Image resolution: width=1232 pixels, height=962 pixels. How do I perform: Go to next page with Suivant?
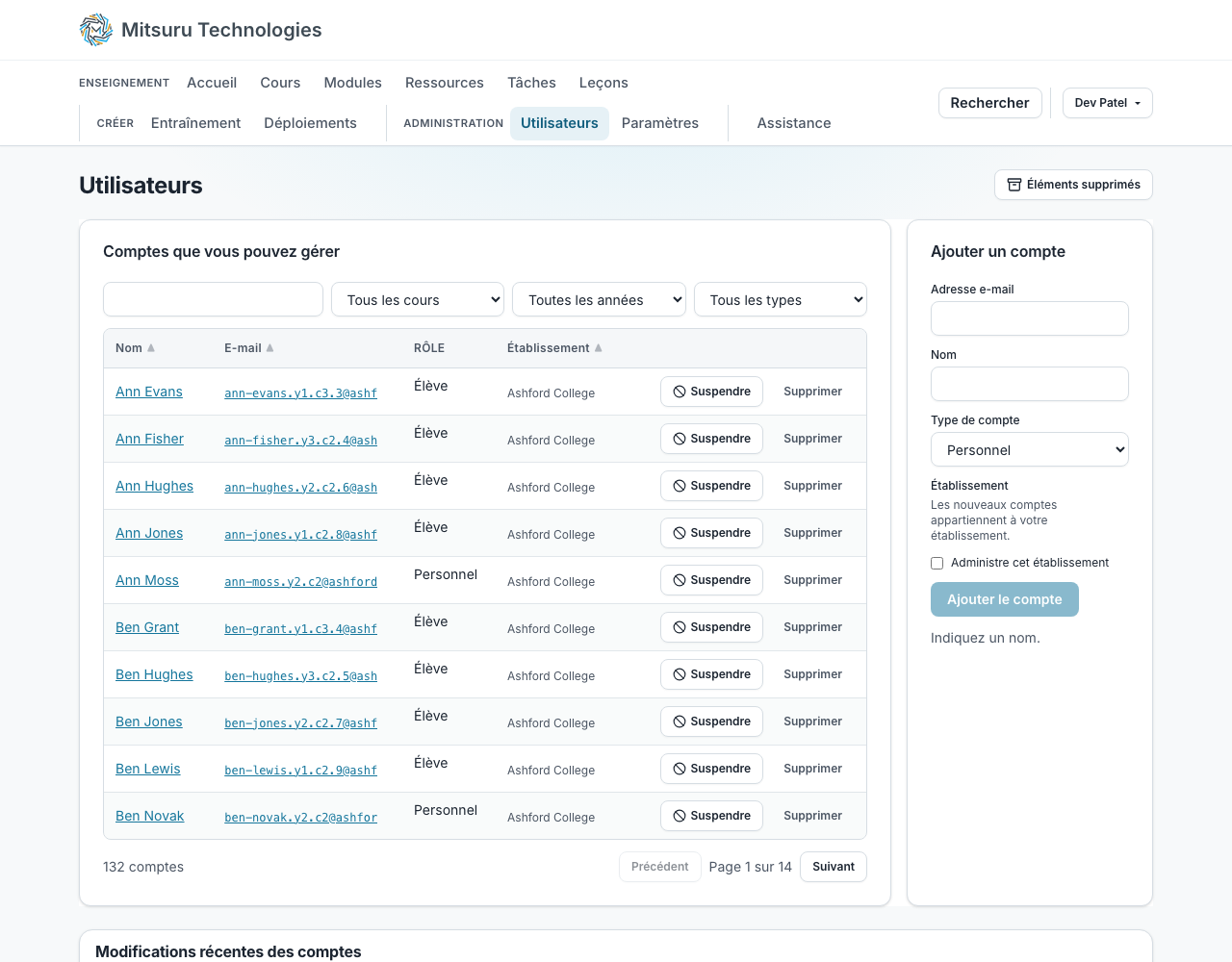833,867
